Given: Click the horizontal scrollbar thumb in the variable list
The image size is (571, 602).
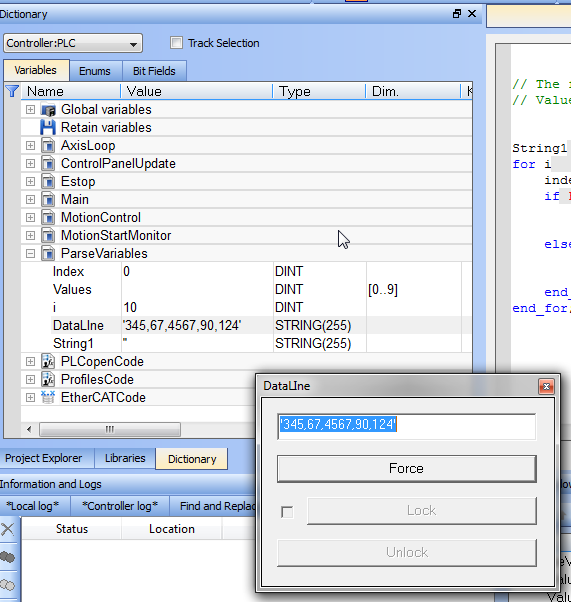Looking at the screenshot, I should (110, 429).
